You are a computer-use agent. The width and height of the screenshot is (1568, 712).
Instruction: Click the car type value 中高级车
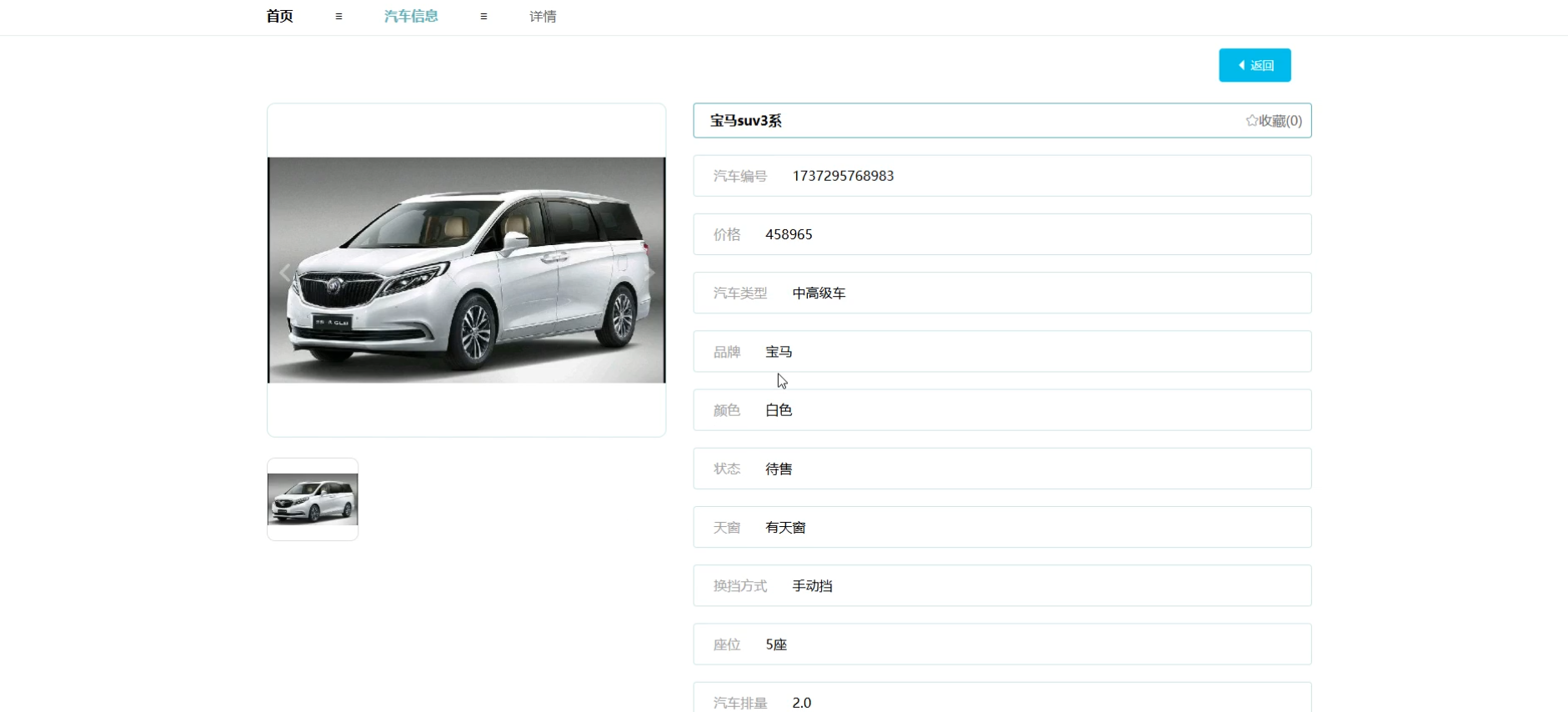pos(819,293)
